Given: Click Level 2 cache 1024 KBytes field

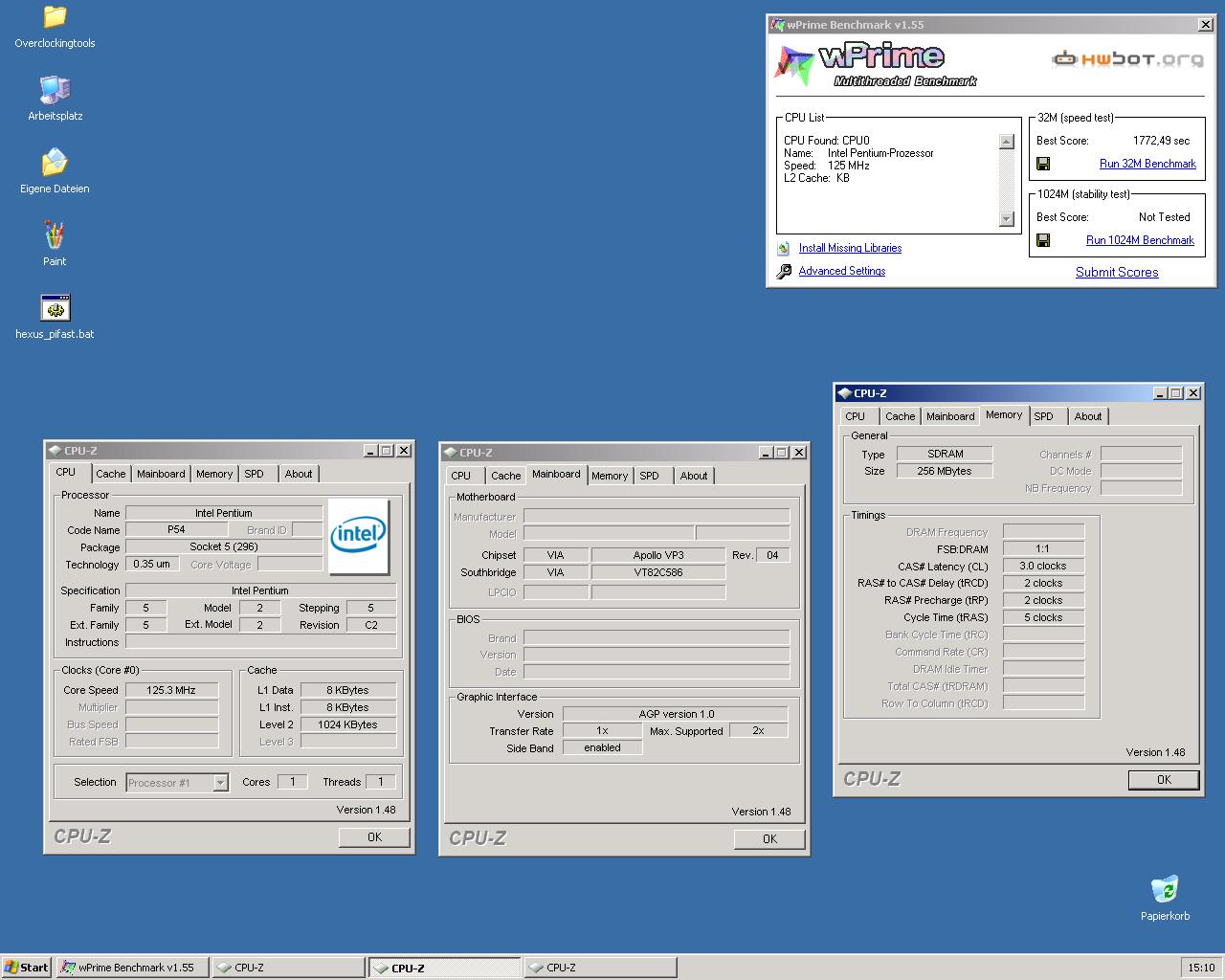Looking at the screenshot, I should click(x=347, y=724).
